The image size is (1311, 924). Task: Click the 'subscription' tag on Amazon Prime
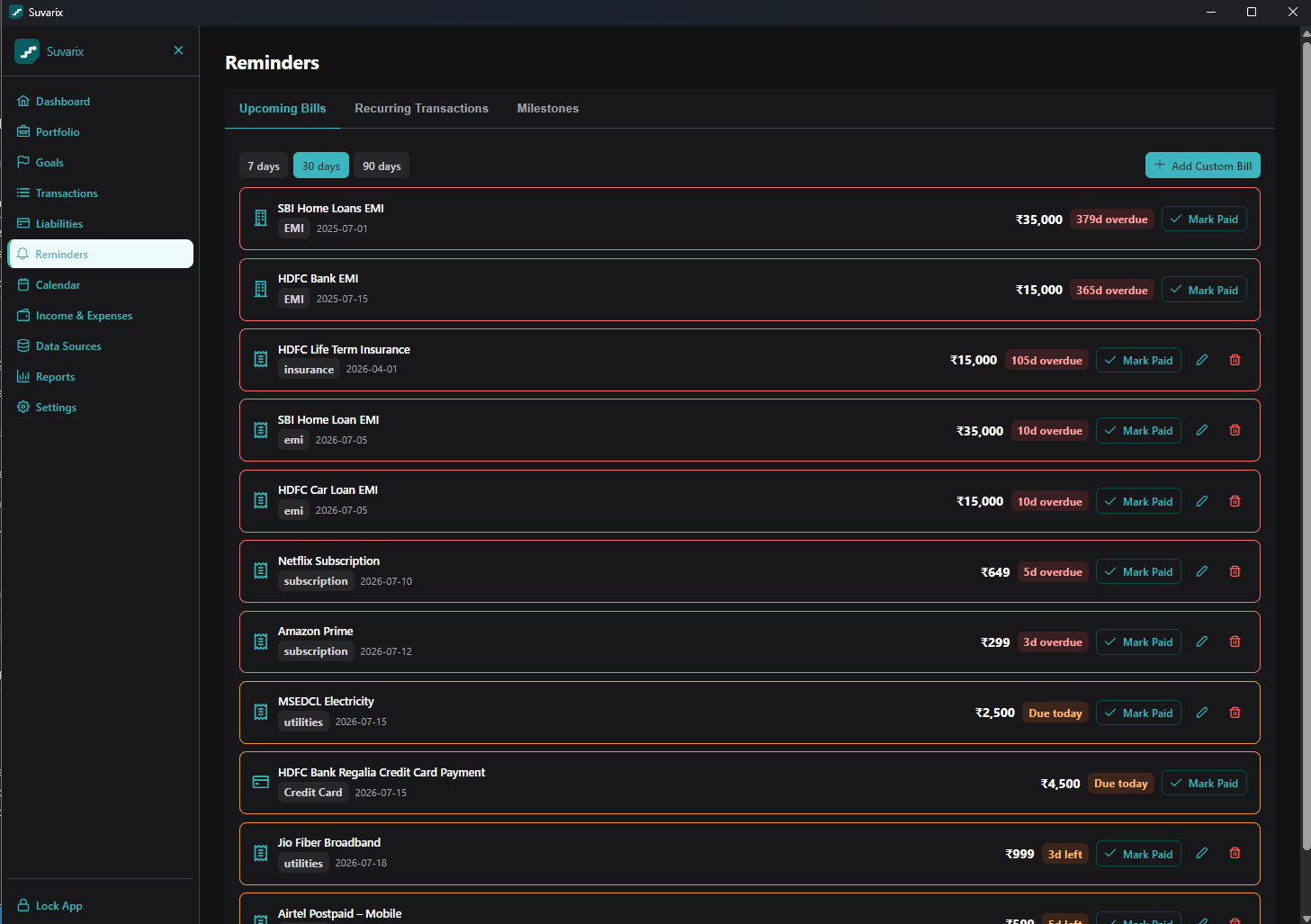pyautogui.click(x=316, y=651)
